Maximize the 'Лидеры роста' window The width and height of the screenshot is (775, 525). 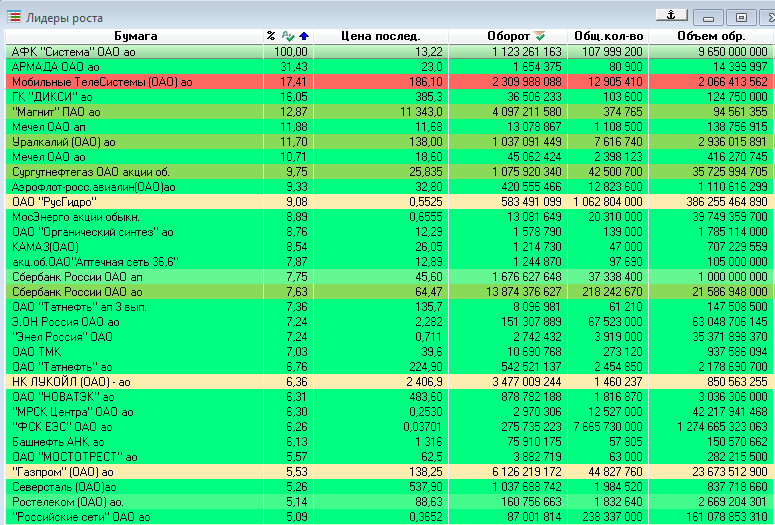(x=739, y=17)
